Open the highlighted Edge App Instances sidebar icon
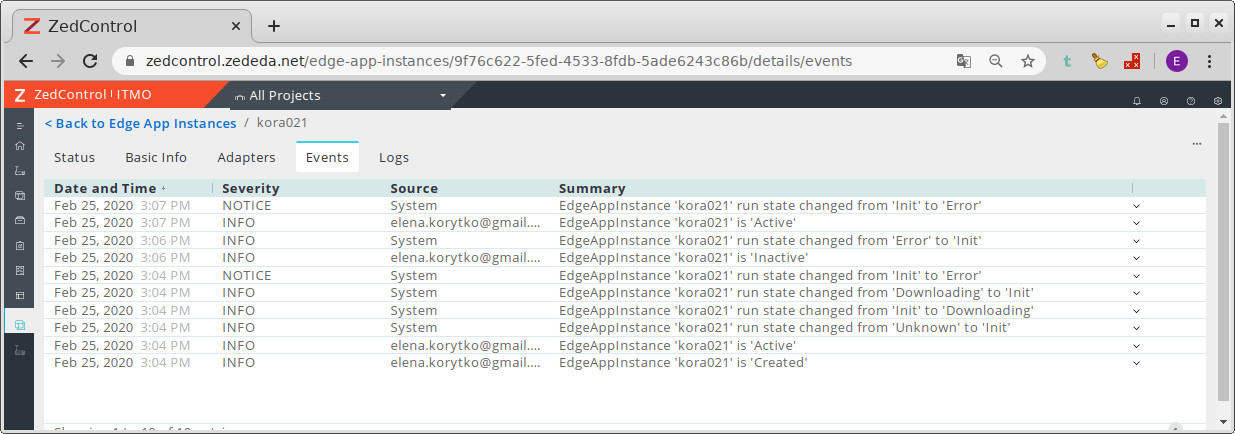 click(x=19, y=324)
